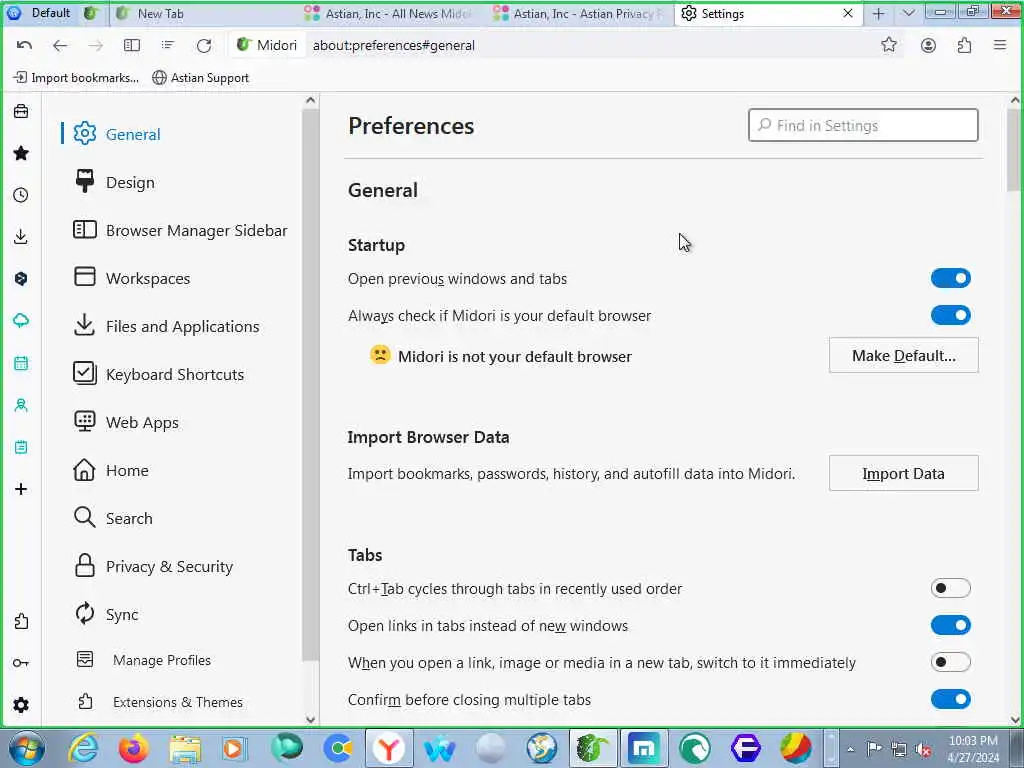The image size is (1024, 768).
Task: Open Home settings category
Action: pos(111,470)
